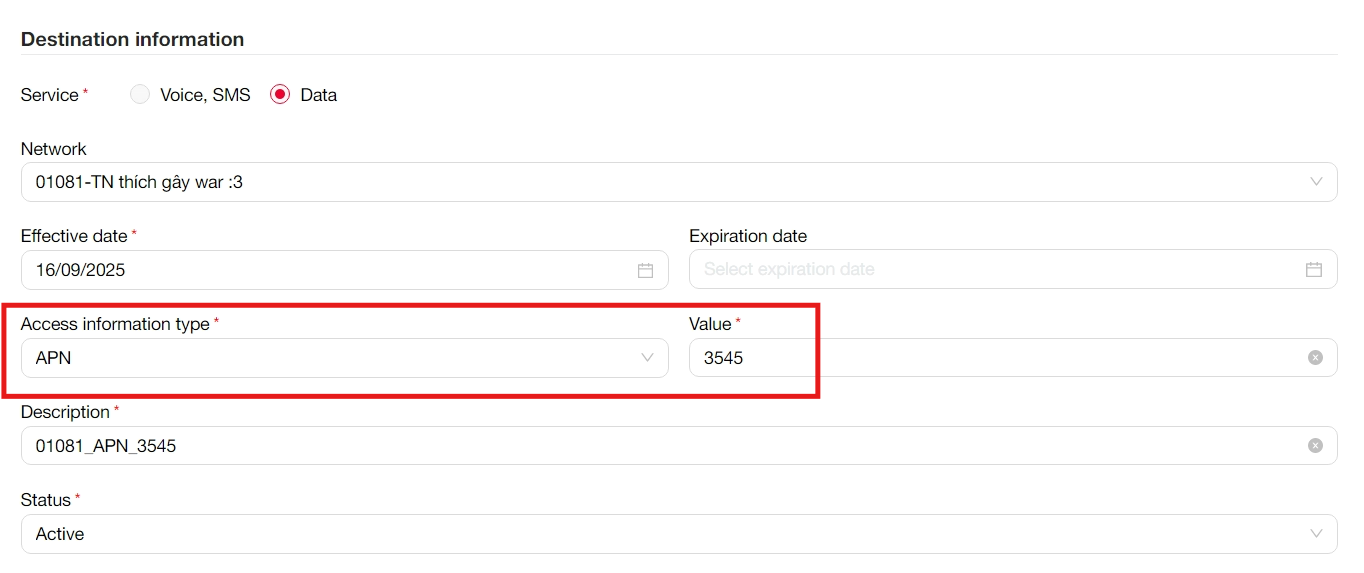Screen dimensions: 1364x573
Task: Click the Network field label
Action: coord(54,149)
